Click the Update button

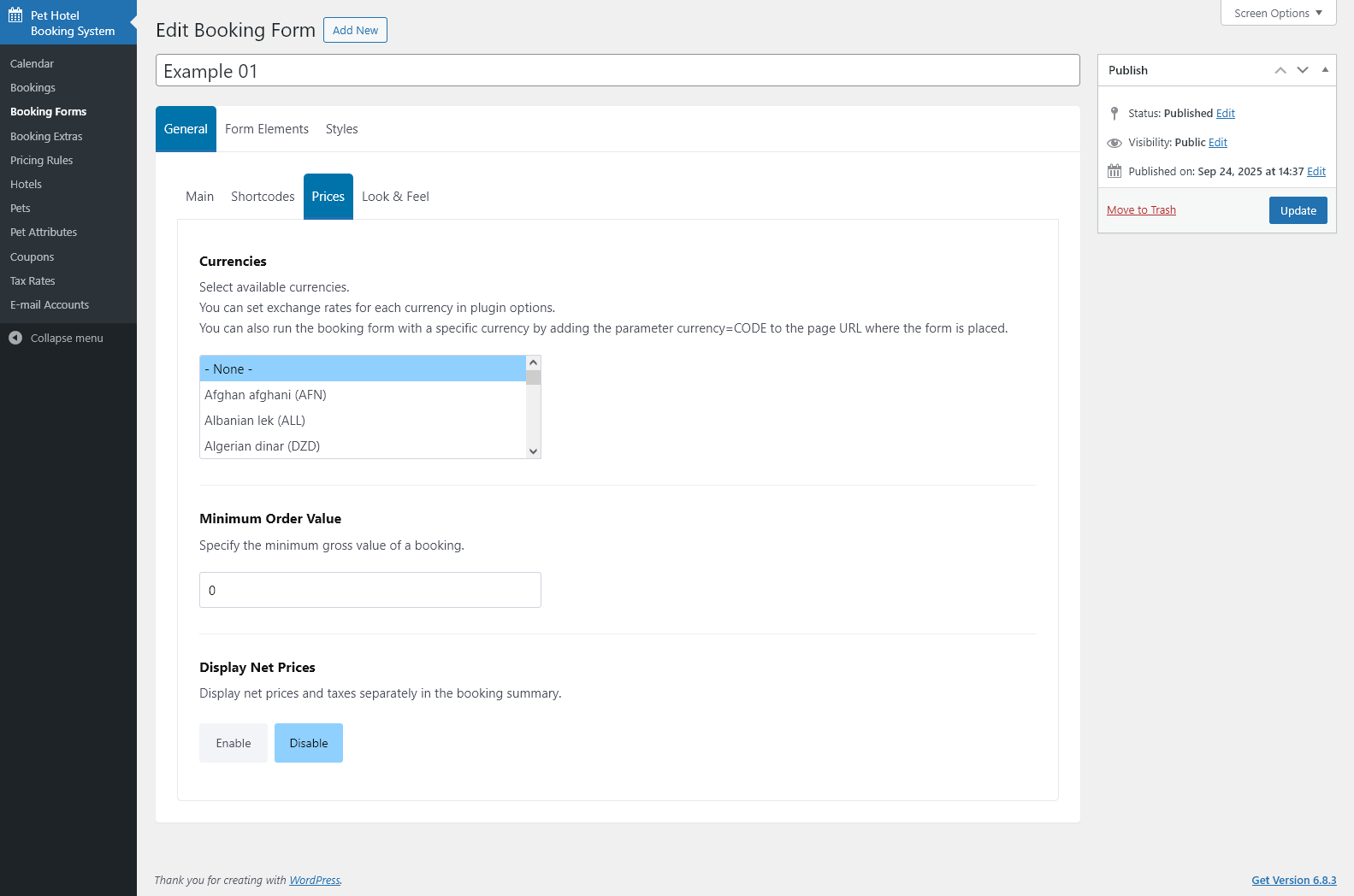(1298, 210)
